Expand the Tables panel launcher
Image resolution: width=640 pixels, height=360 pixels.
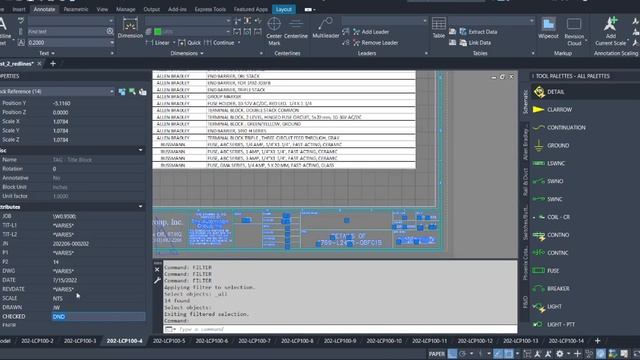tap(533, 53)
